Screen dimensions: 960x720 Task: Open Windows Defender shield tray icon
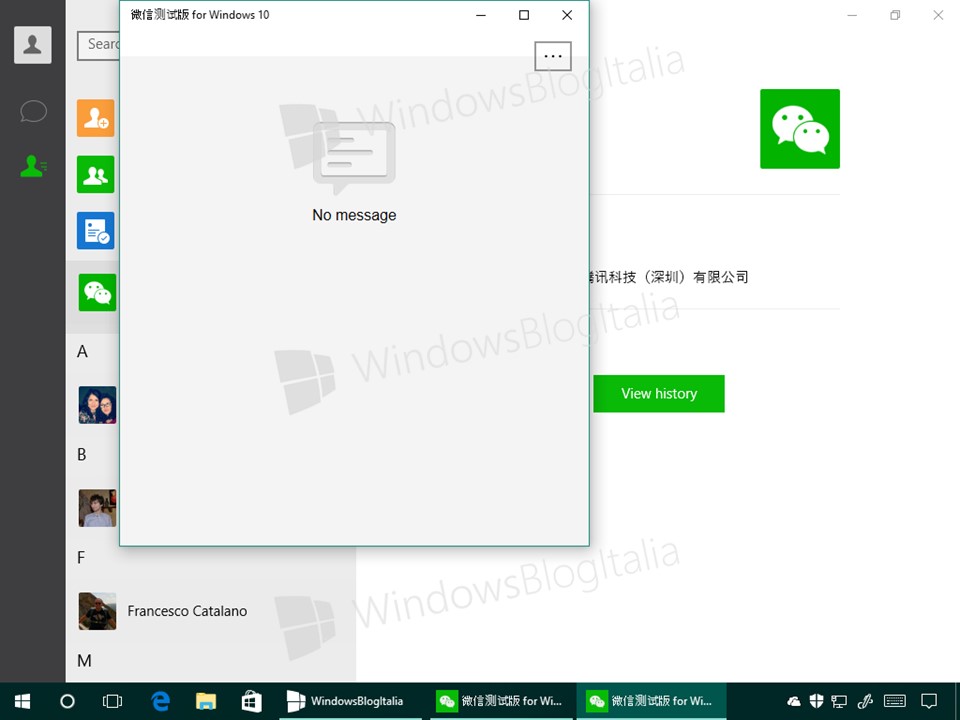point(816,701)
